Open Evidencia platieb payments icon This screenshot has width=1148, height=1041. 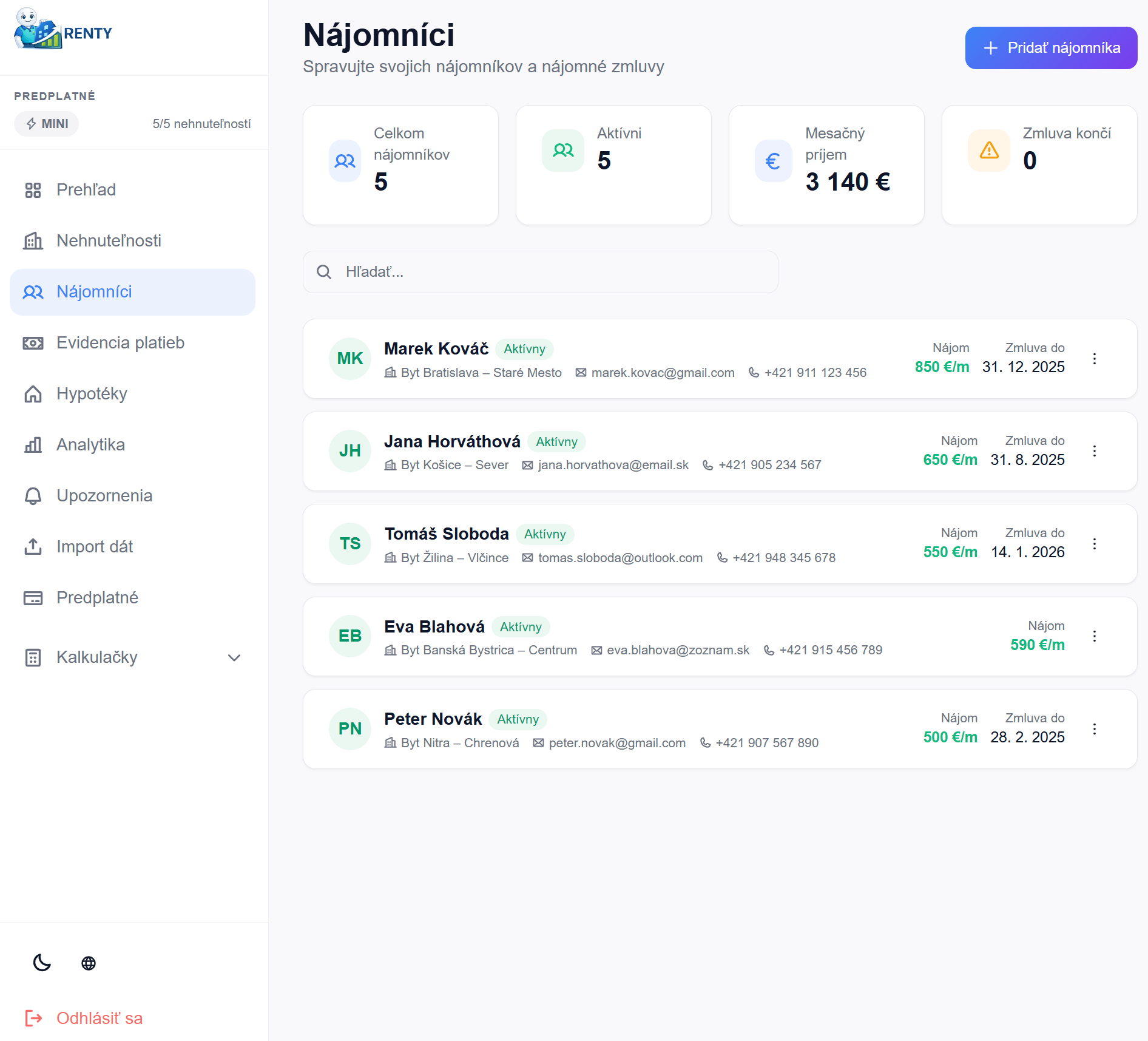point(33,342)
